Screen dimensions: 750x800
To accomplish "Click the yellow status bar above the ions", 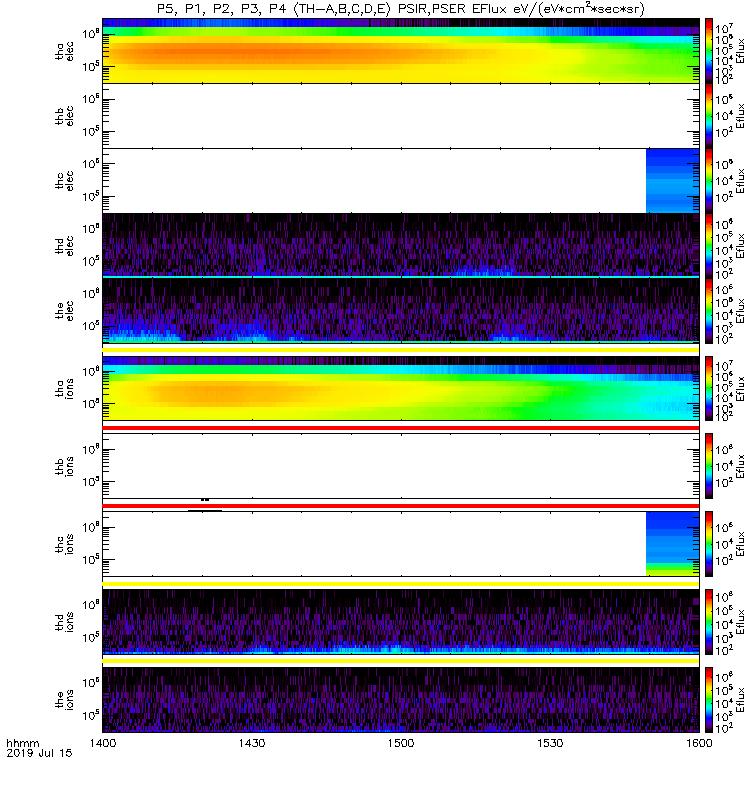I will click(x=401, y=661).
